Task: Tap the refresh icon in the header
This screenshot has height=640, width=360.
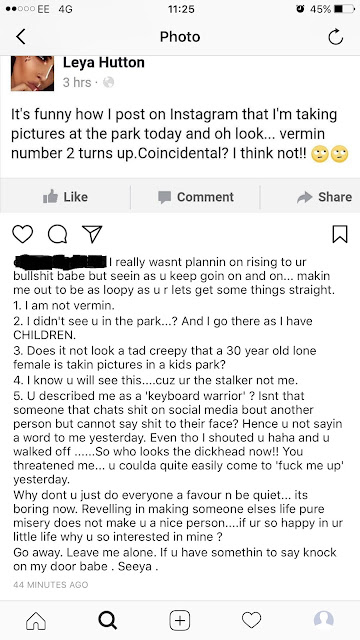Action: pyautogui.click(x=336, y=37)
